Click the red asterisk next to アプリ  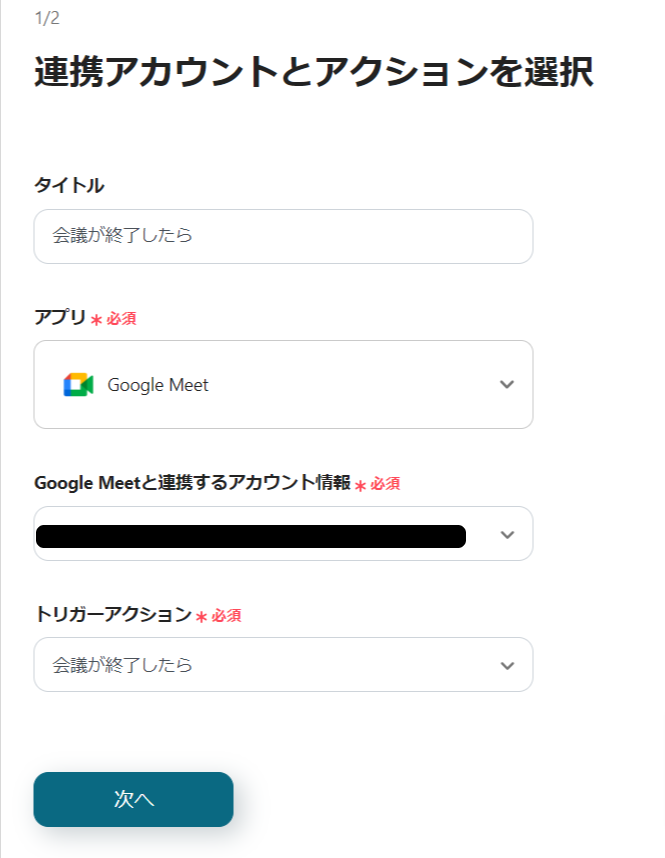(96, 320)
